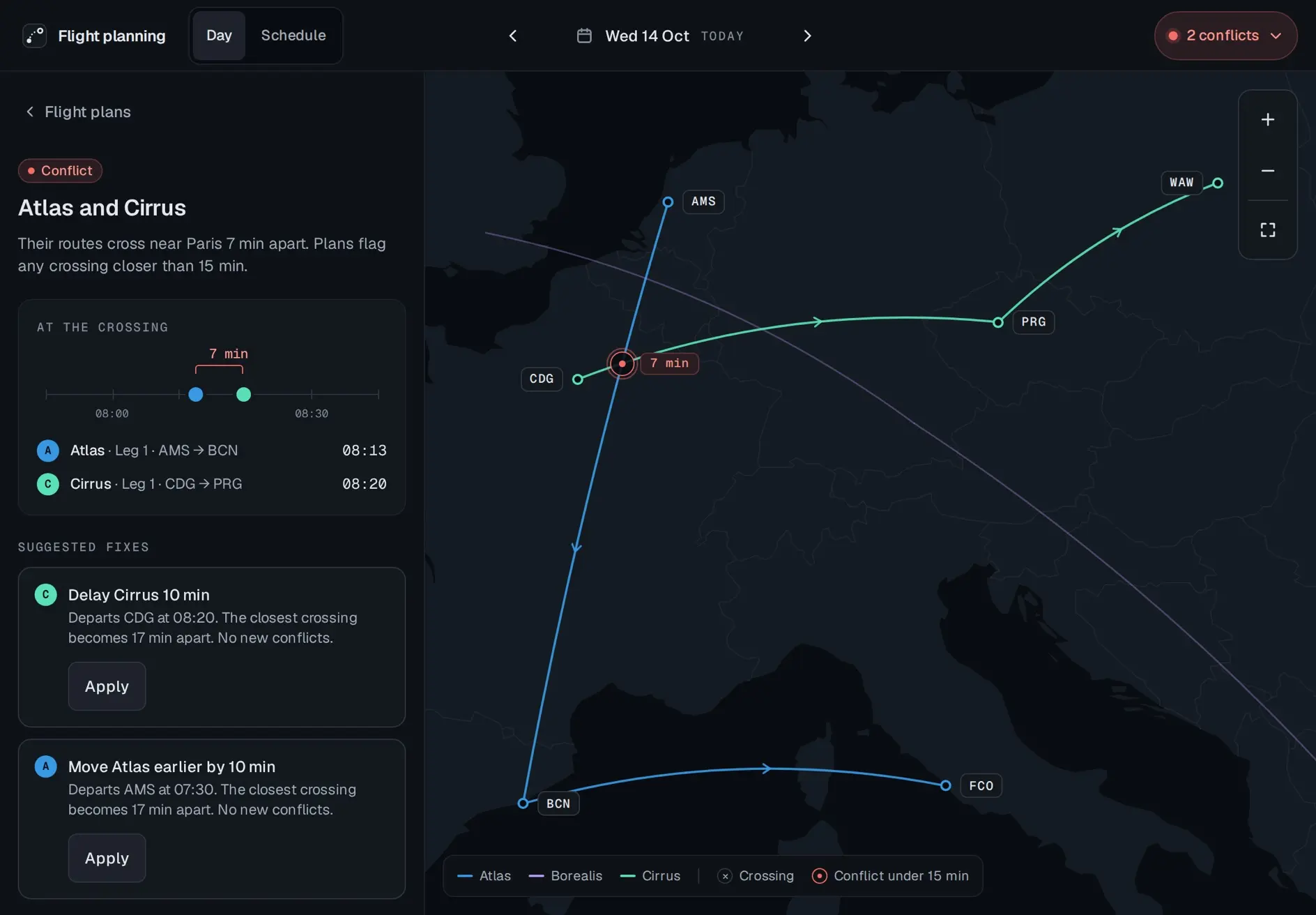Switch to the Schedule view tab
This screenshot has width=1316, height=915.
pyautogui.click(x=293, y=36)
